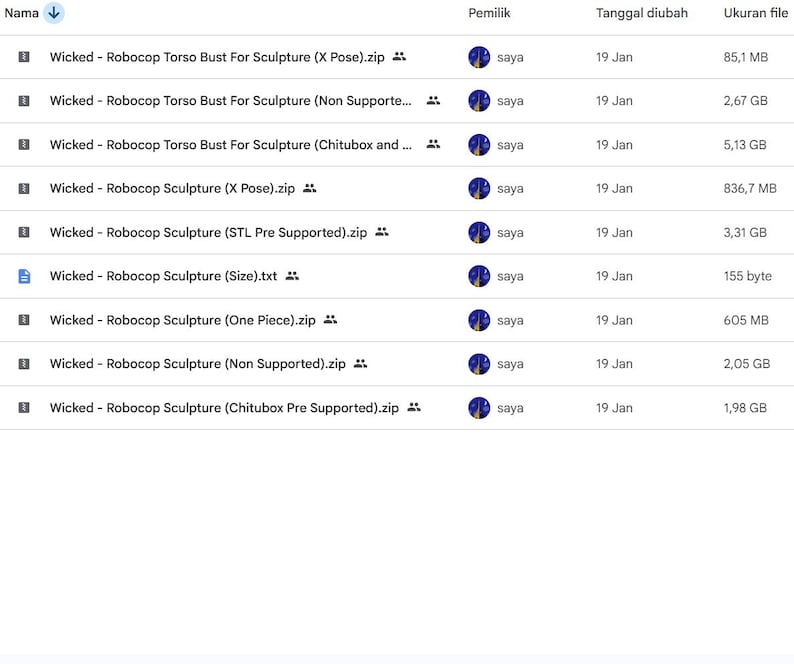Image resolution: width=794 pixels, height=664 pixels.
Task: Select file Wicked - Robocop Sculpture (X Pose).zip
Action: pyautogui.click(x=172, y=188)
